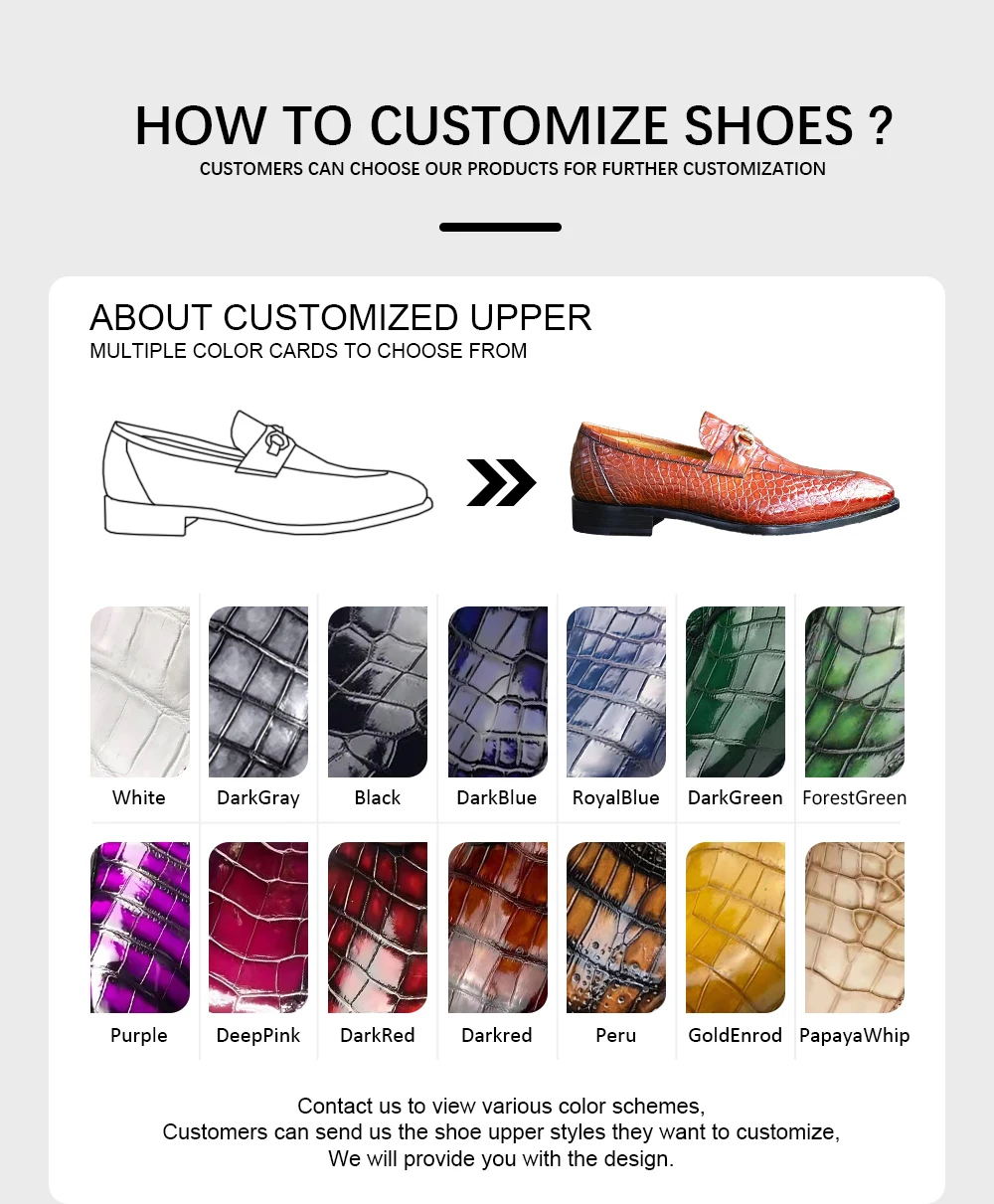994x1204 pixels.
Task: Select the PapayaWhip beige swatch
Action: [855, 928]
